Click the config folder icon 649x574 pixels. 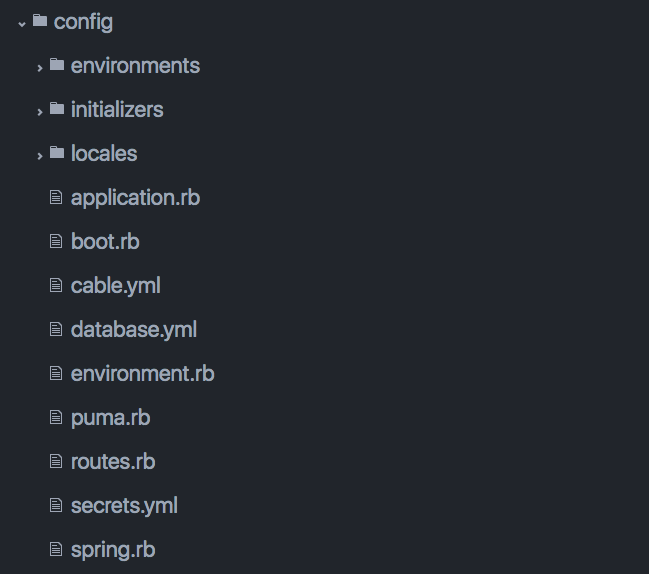[x=40, y=20]
